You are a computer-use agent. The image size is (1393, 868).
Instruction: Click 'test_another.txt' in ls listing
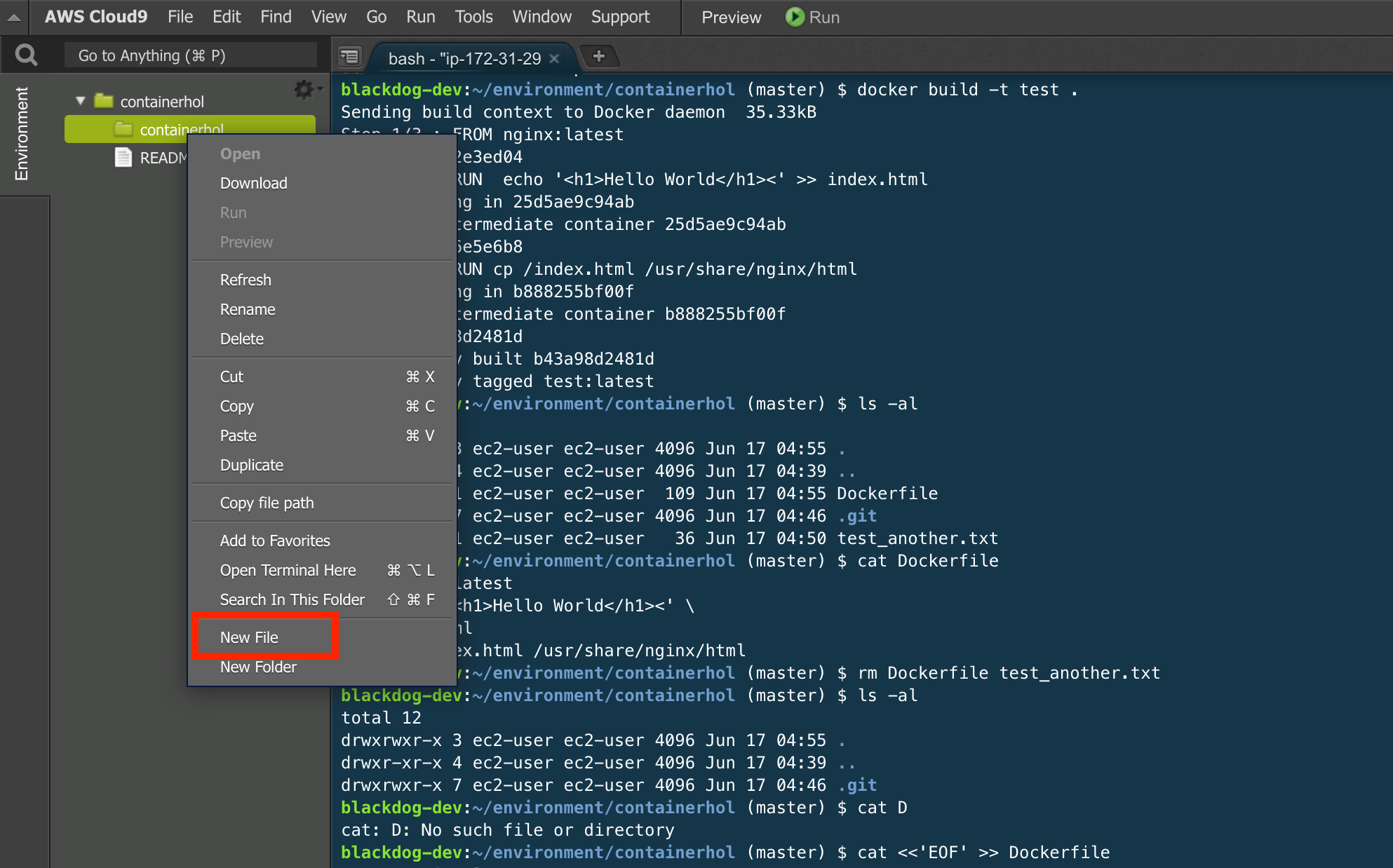917,538
